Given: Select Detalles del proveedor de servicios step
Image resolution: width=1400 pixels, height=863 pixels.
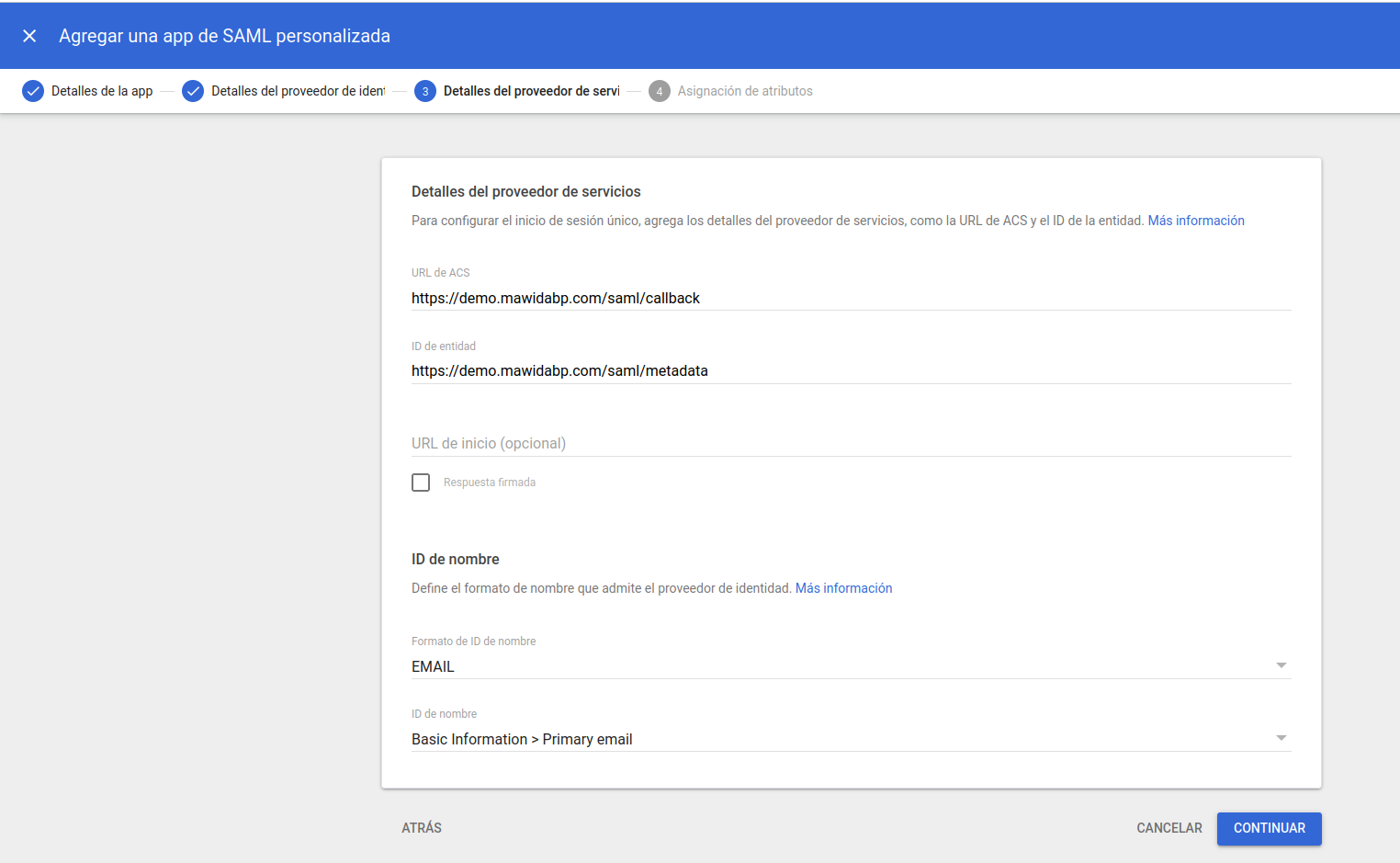Looking at the screenshot, I should pyautogui.click(x=532, y=91).
